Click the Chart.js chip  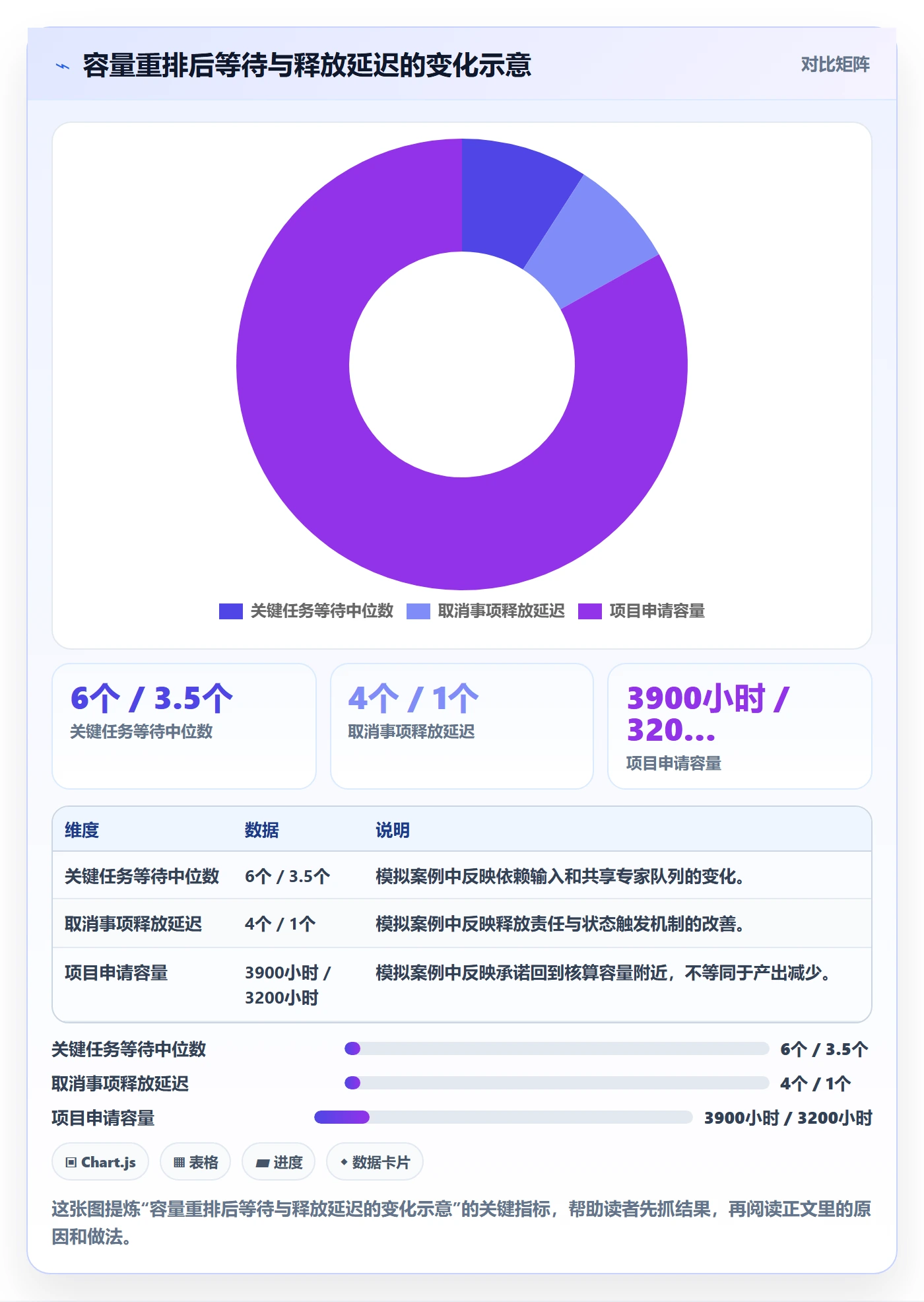100,1162
